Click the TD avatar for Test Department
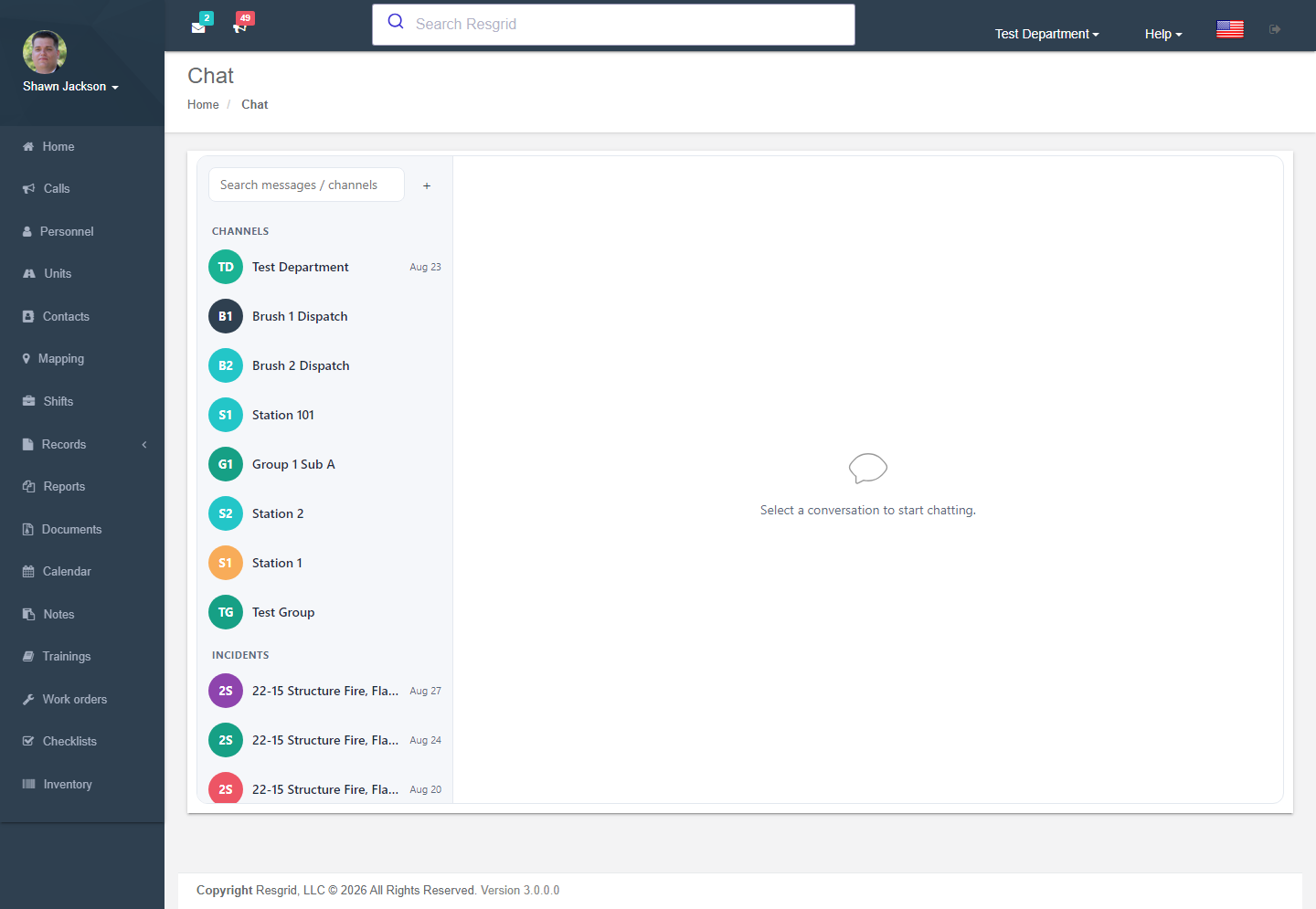The width and height of the screenshot is (1316, 909). point(226,267)
